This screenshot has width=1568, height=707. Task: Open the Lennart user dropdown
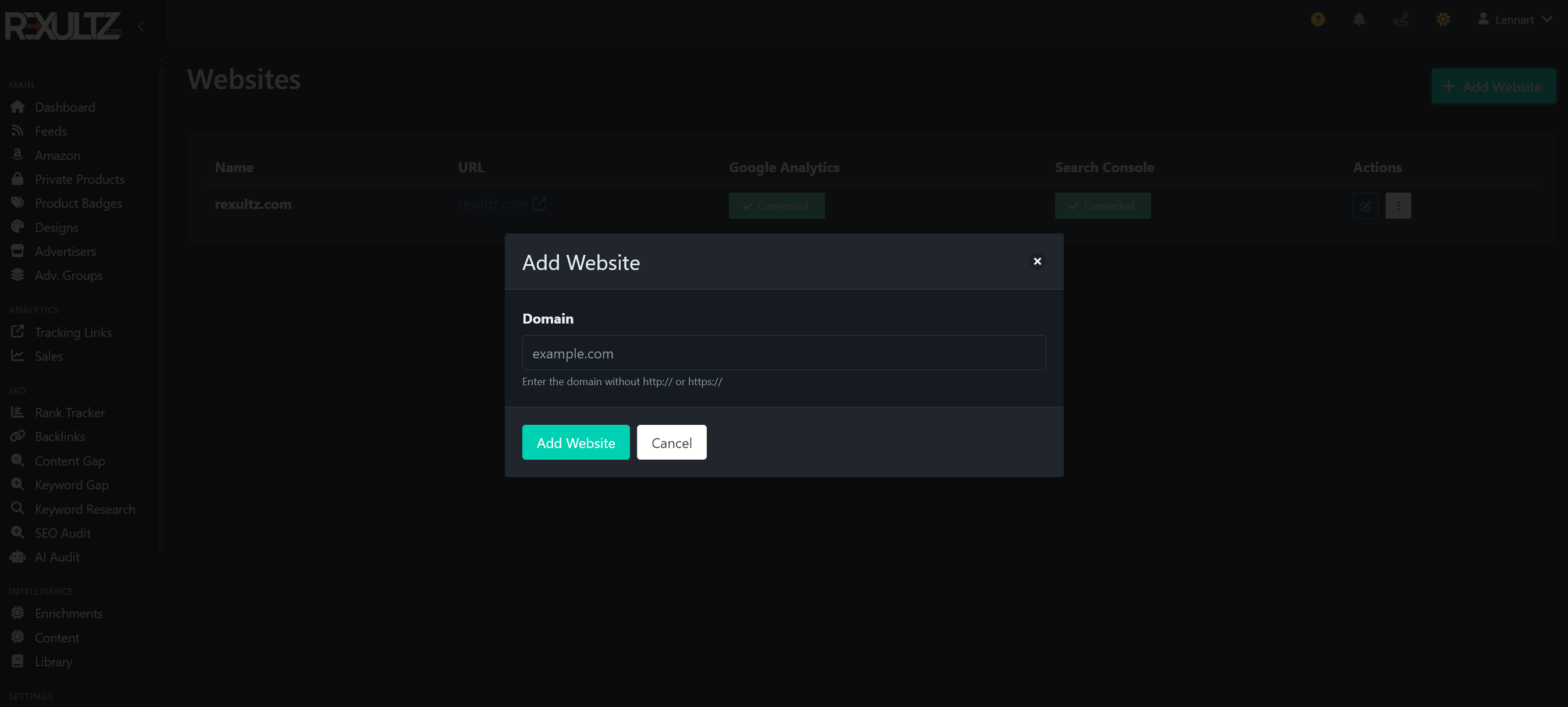click(x=1514, y=19)
